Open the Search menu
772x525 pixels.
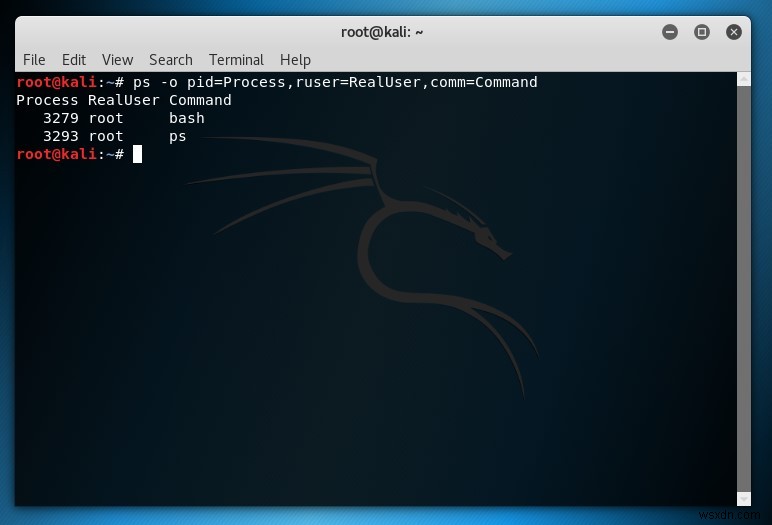tap(171, 60)
